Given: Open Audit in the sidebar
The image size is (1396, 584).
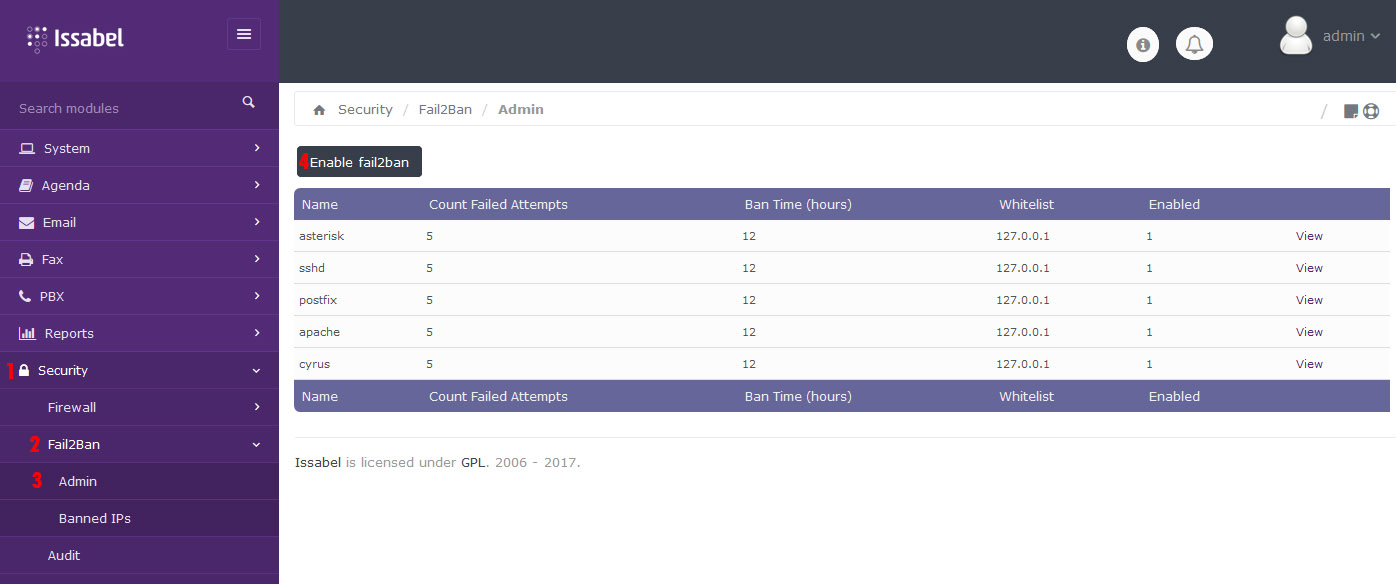Looking at the screenshot, I should [x=64, y=555].
